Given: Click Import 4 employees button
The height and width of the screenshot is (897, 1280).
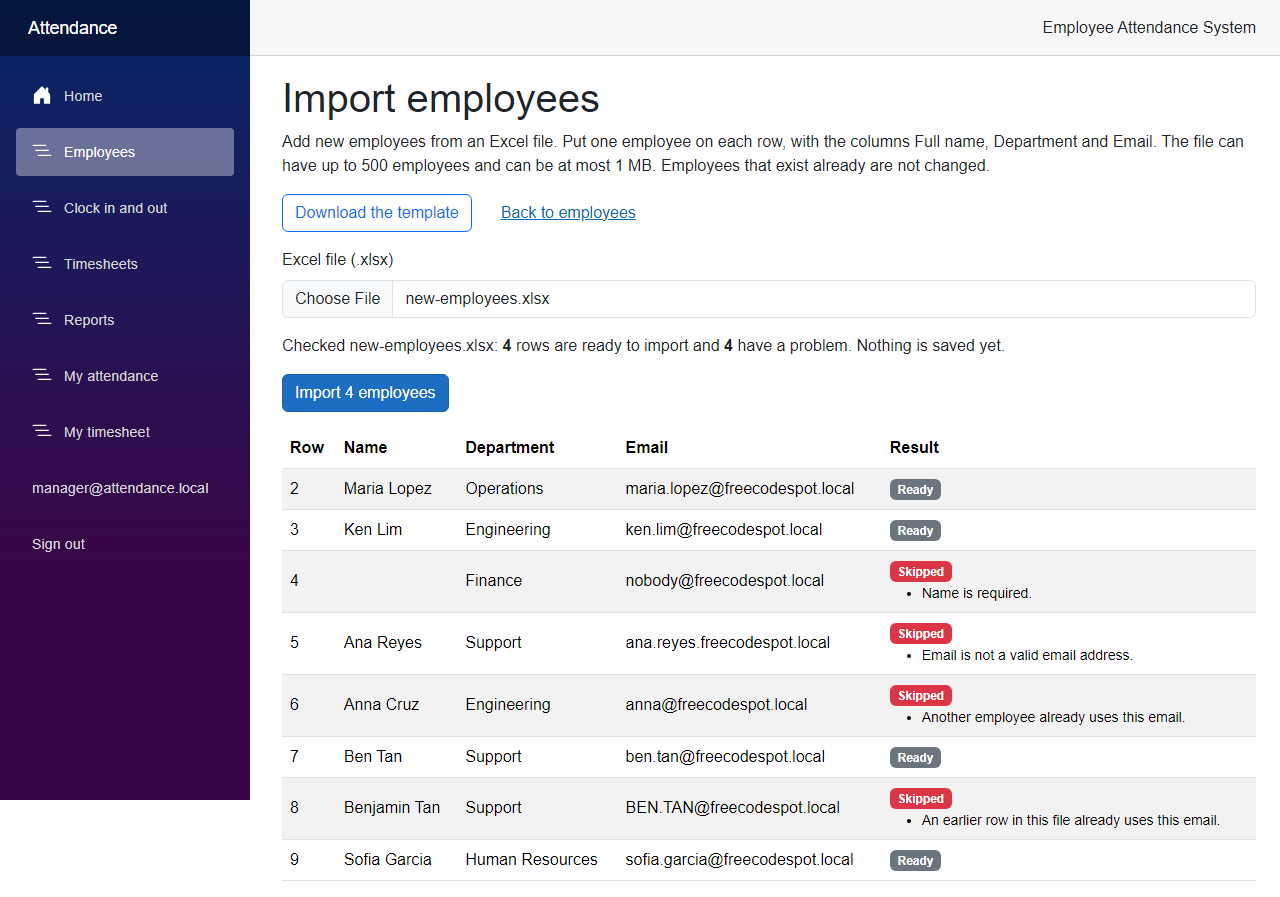Looking at the screenshot, I should point(365,393).
